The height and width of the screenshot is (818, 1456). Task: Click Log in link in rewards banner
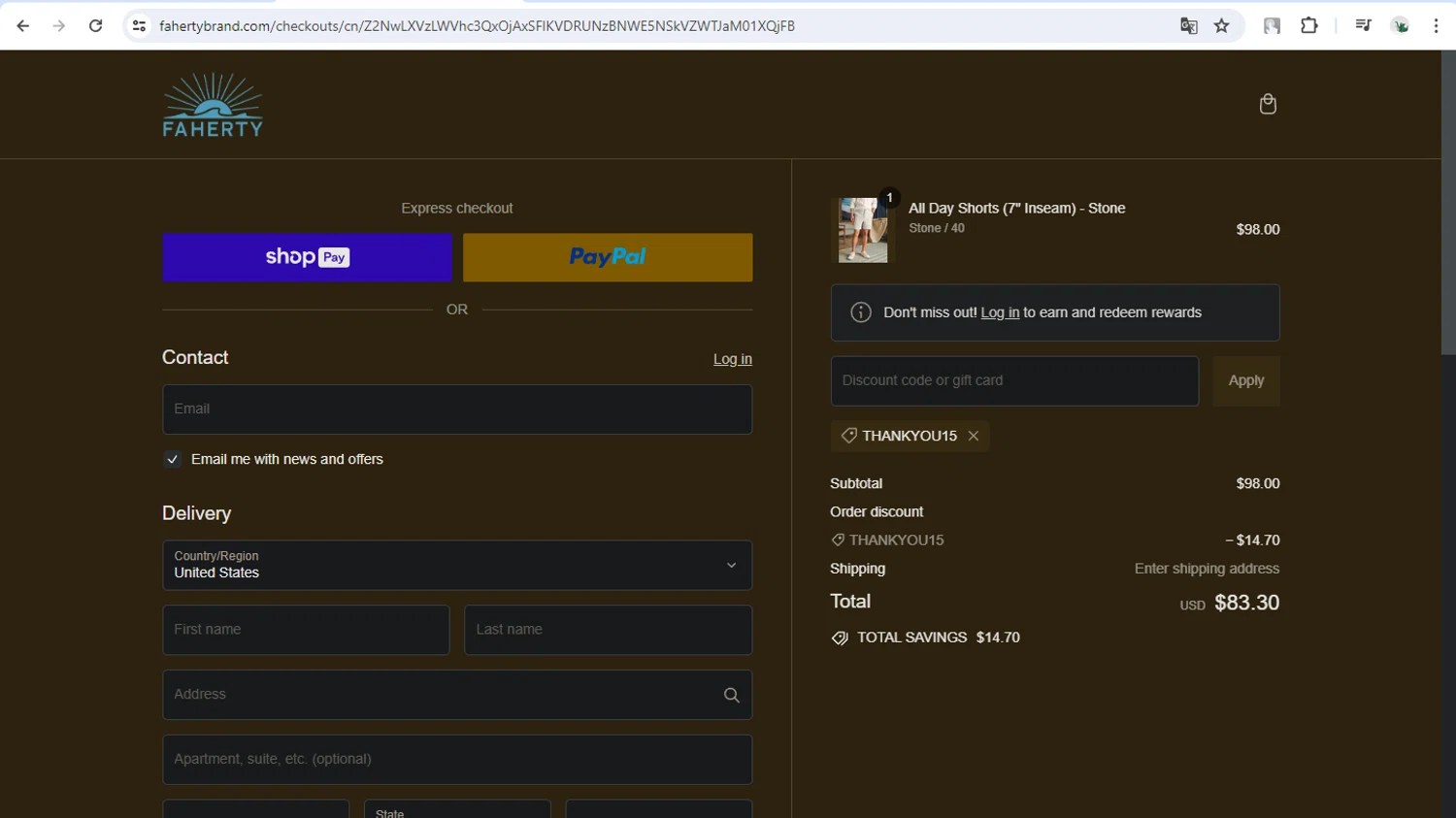(x=1000, y=312)
